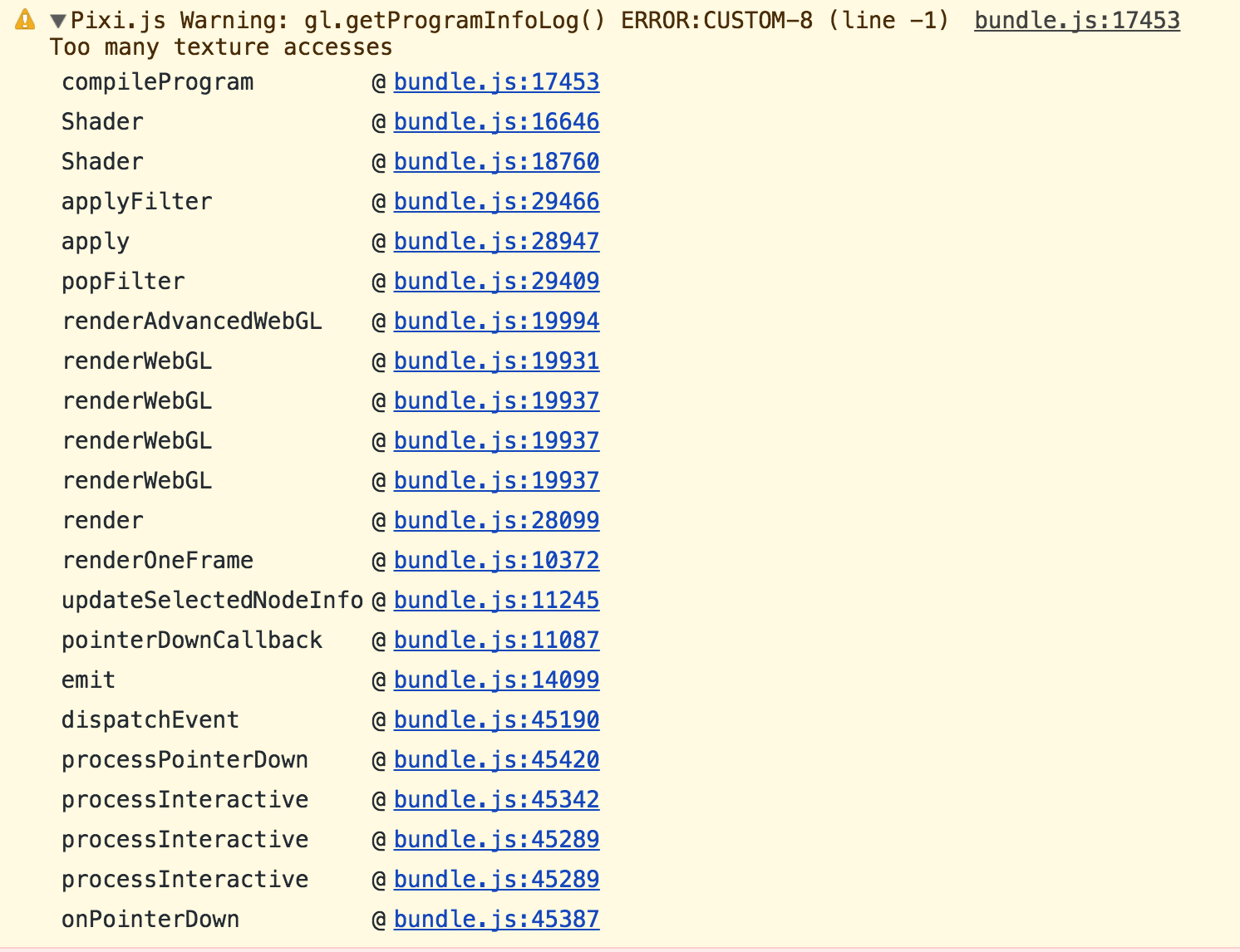Open the pointerDownCallback source link

tap(495, 640)
